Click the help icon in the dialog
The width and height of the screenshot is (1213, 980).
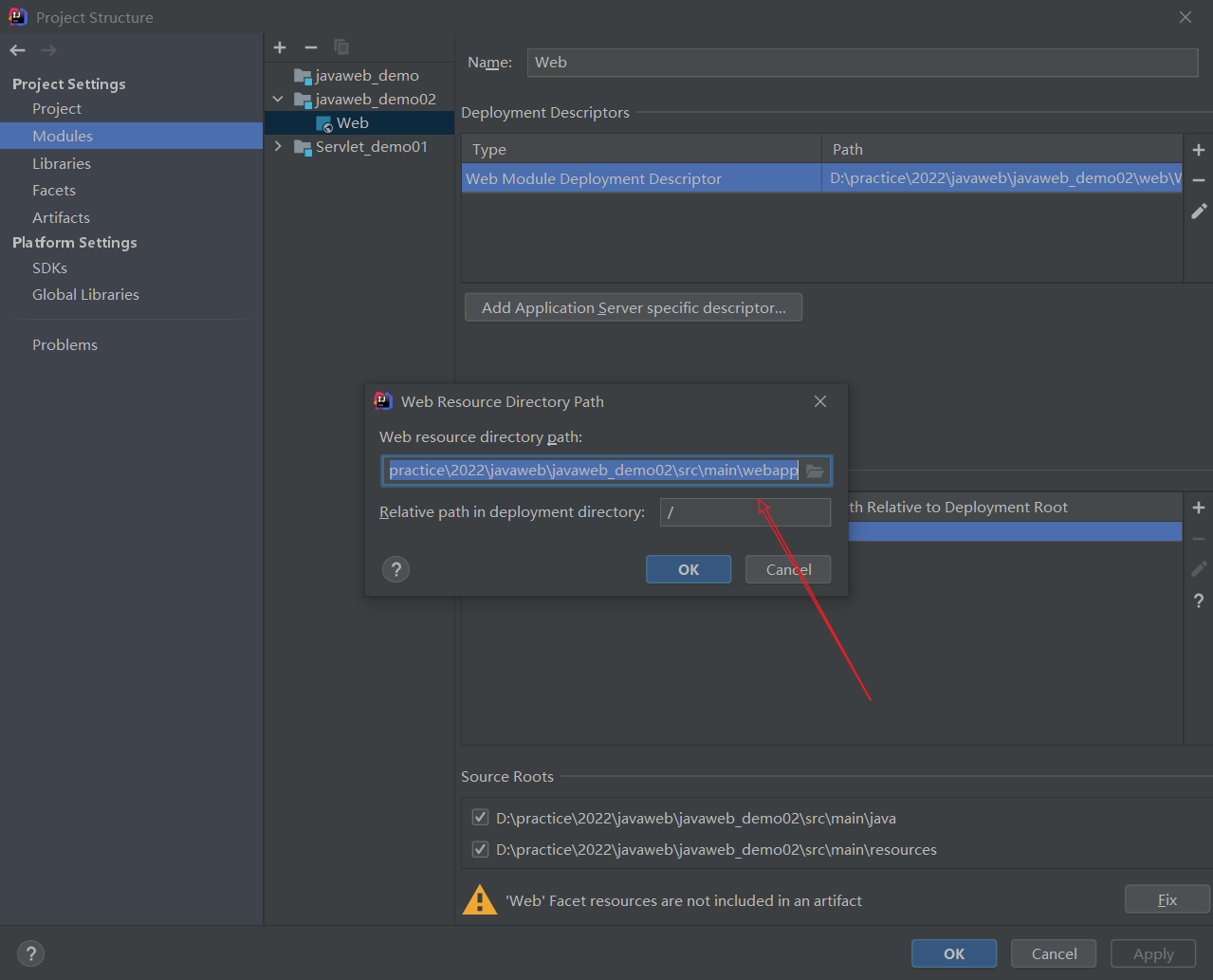(x=395, y=569)
